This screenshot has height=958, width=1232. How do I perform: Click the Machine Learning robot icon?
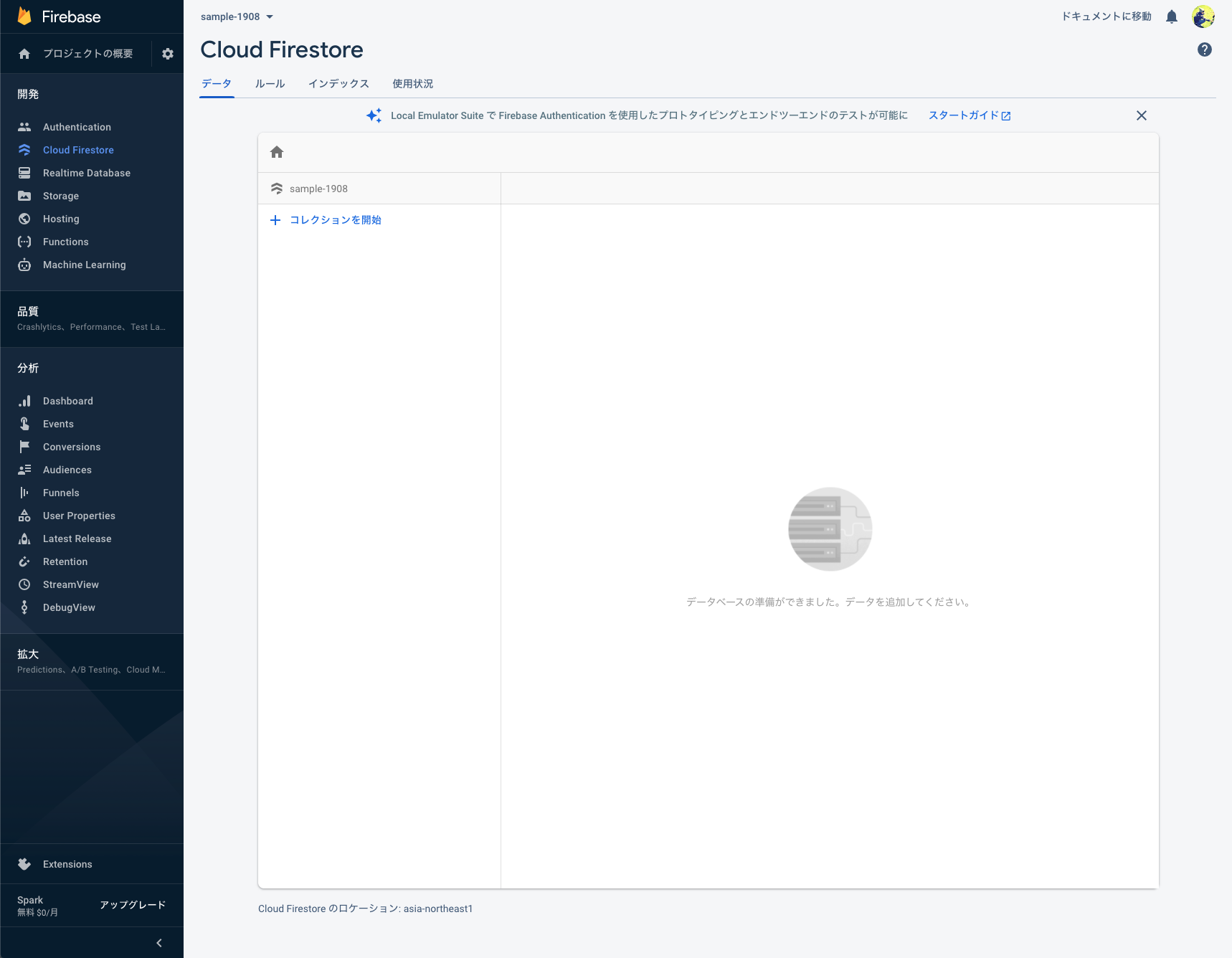click(x=24, y=265)
